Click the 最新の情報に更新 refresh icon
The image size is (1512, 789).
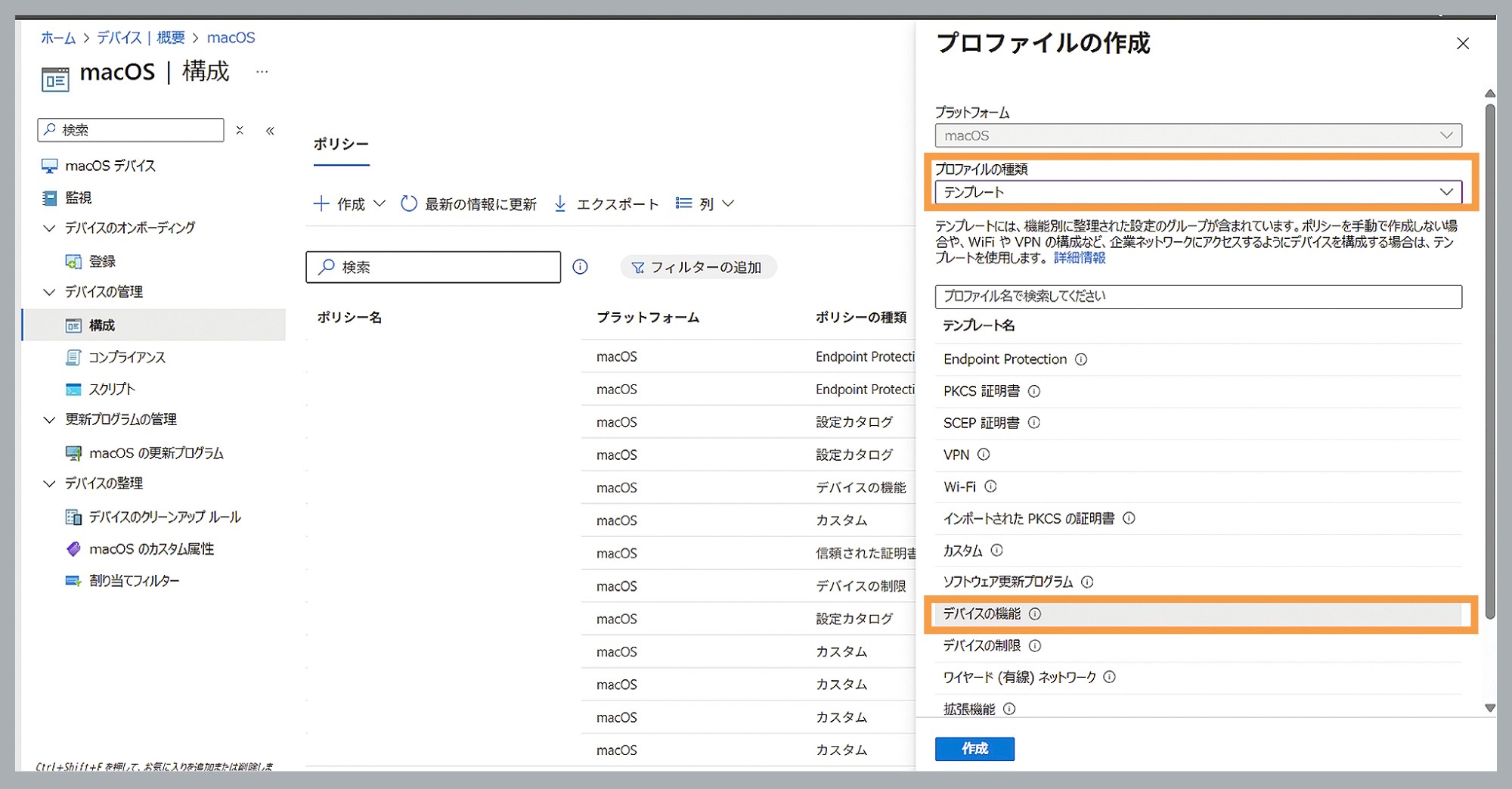click(x=409, y=203)
